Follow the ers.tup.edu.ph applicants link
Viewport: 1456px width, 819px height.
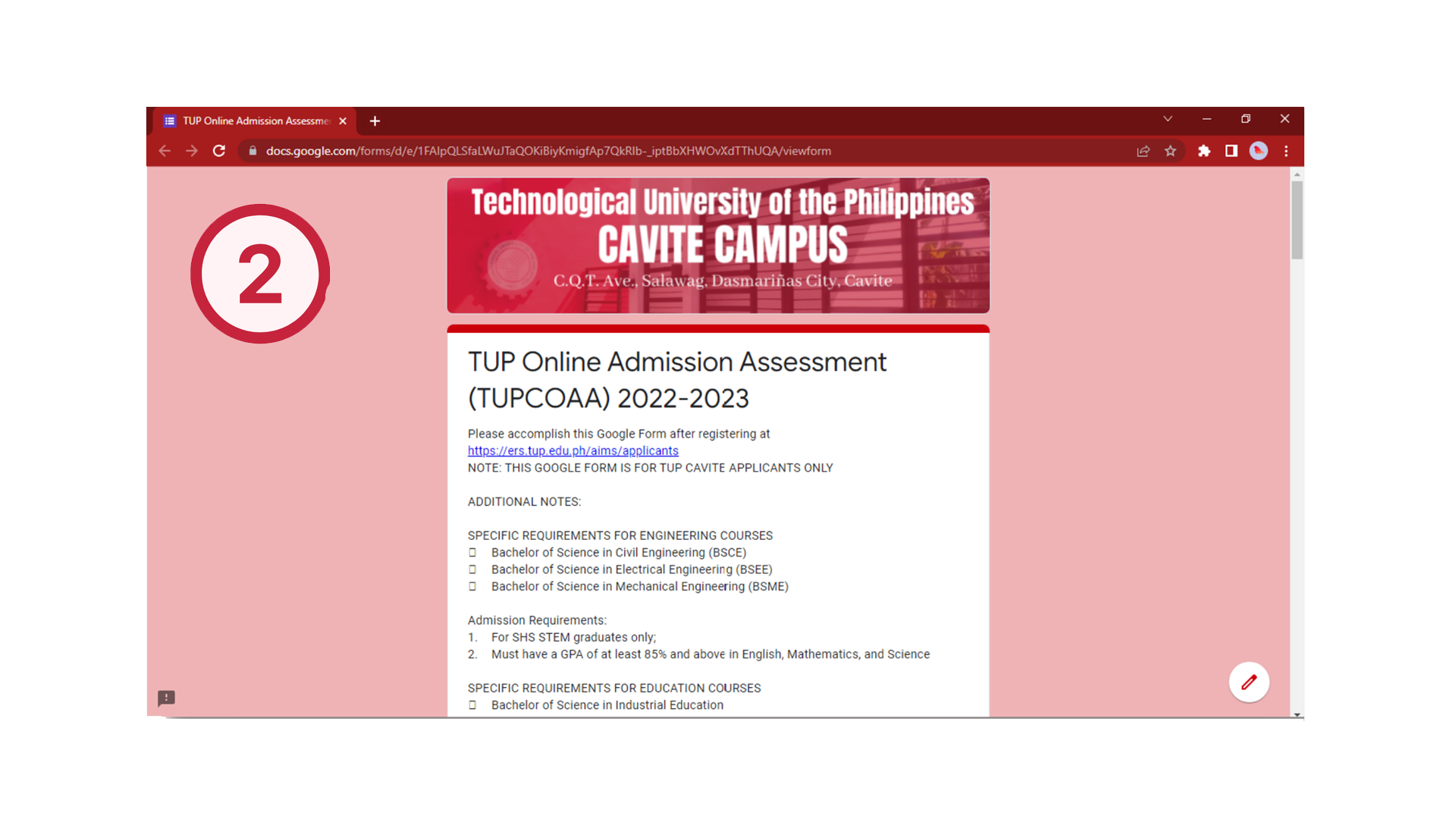point(572,450)
